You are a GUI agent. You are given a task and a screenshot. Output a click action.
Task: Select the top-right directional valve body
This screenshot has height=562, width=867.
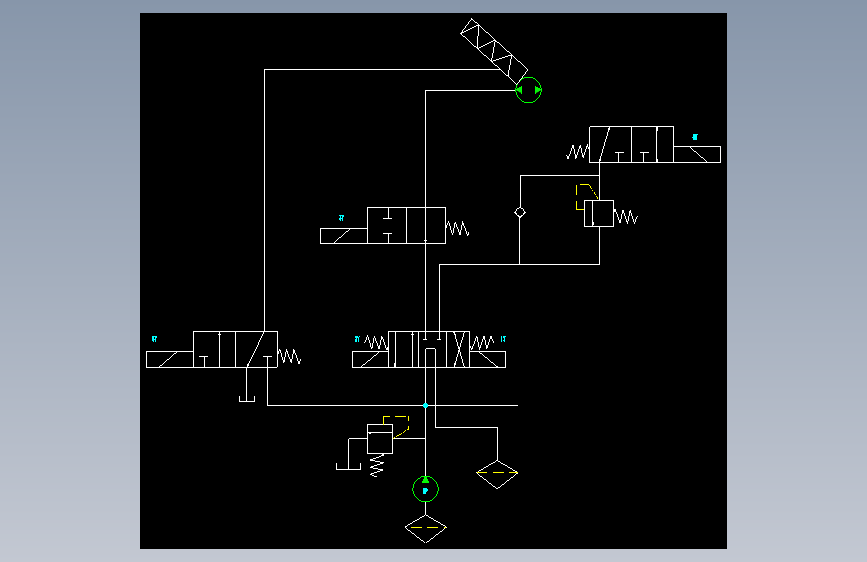coord(631,144)
